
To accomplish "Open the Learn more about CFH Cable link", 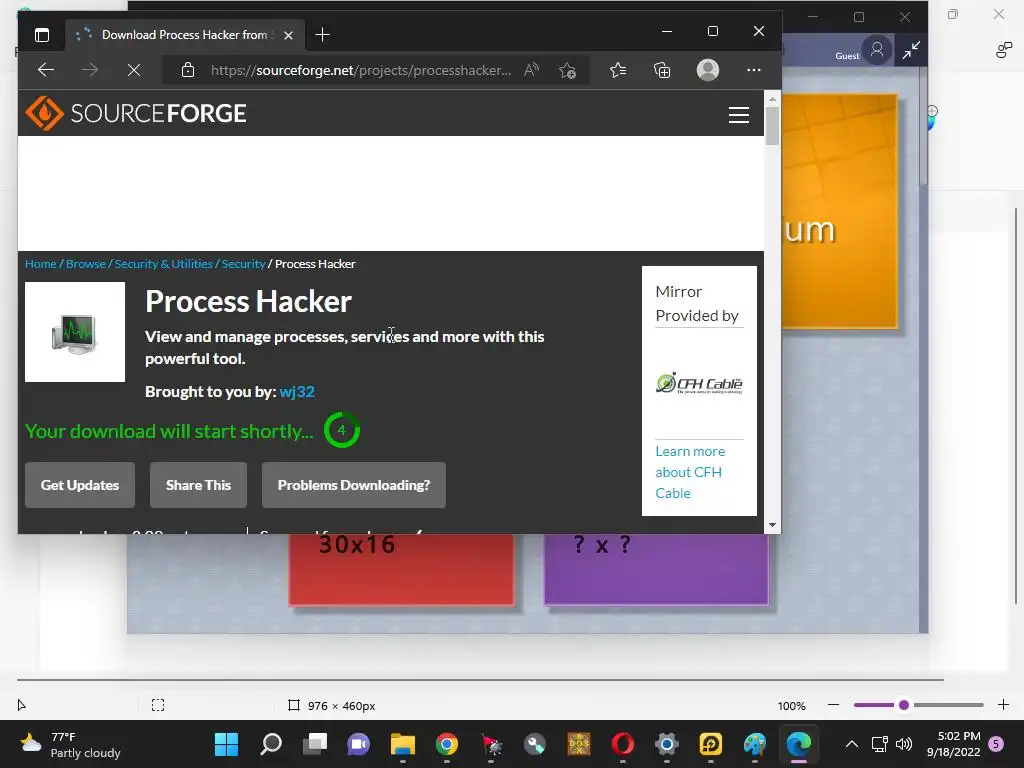I will pyautogui.click(x=690, y=472).
